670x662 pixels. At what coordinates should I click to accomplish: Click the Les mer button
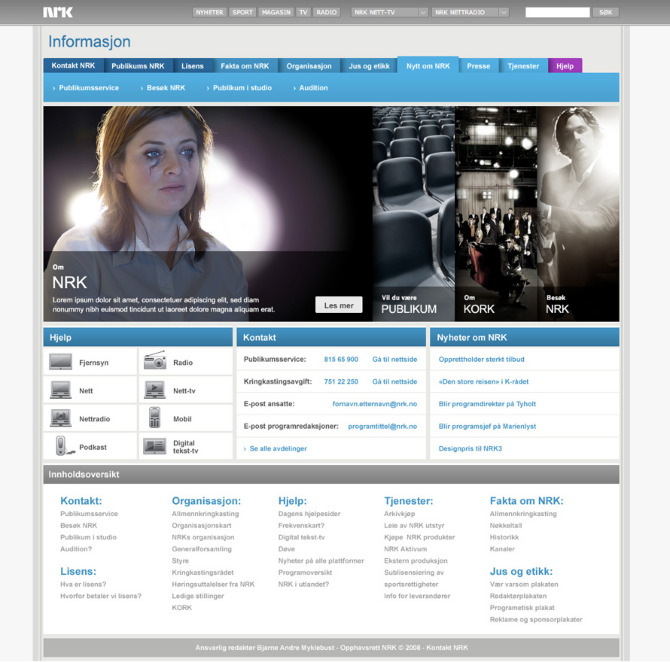point(338,305)
